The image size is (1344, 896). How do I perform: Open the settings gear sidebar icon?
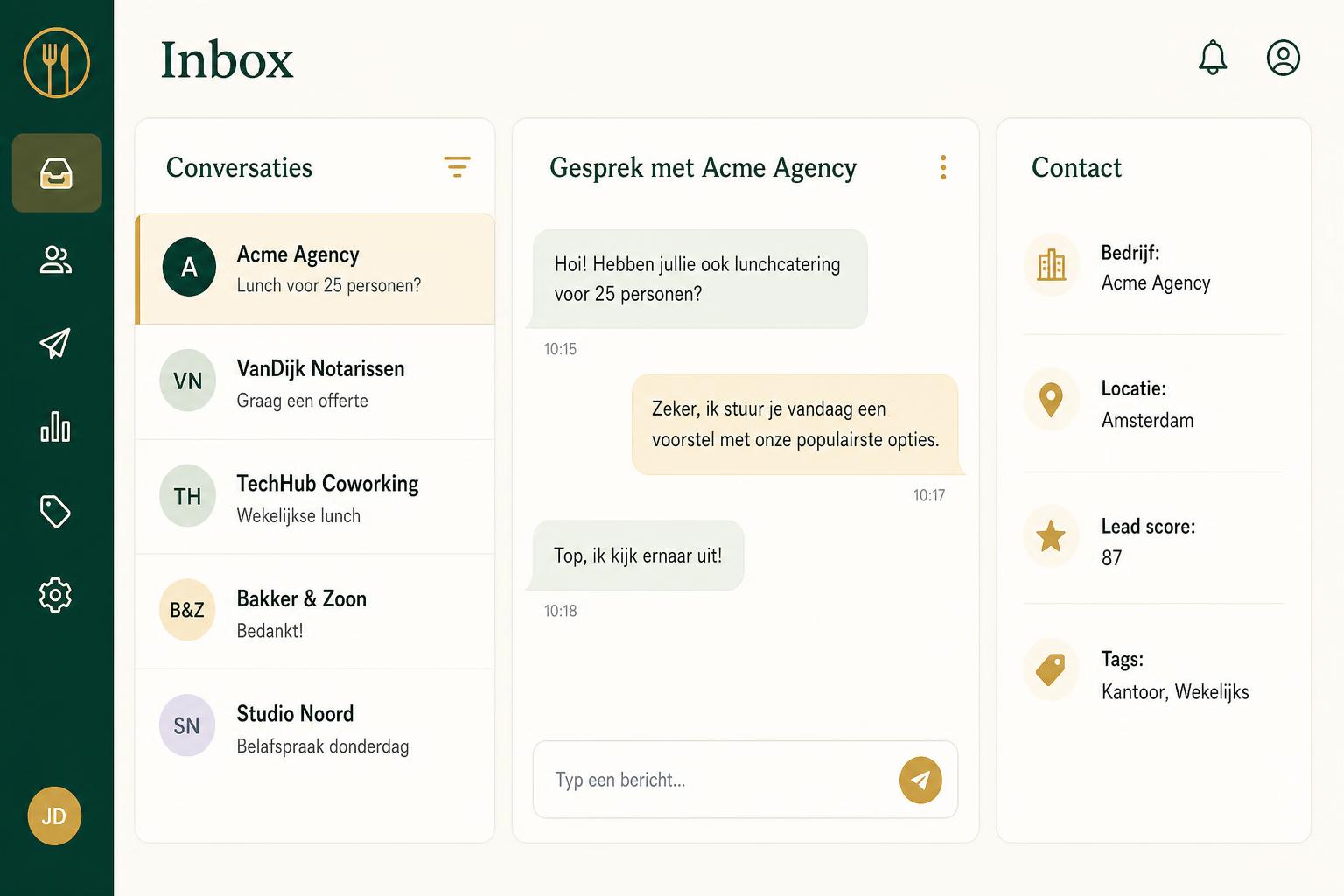(56, 595)
